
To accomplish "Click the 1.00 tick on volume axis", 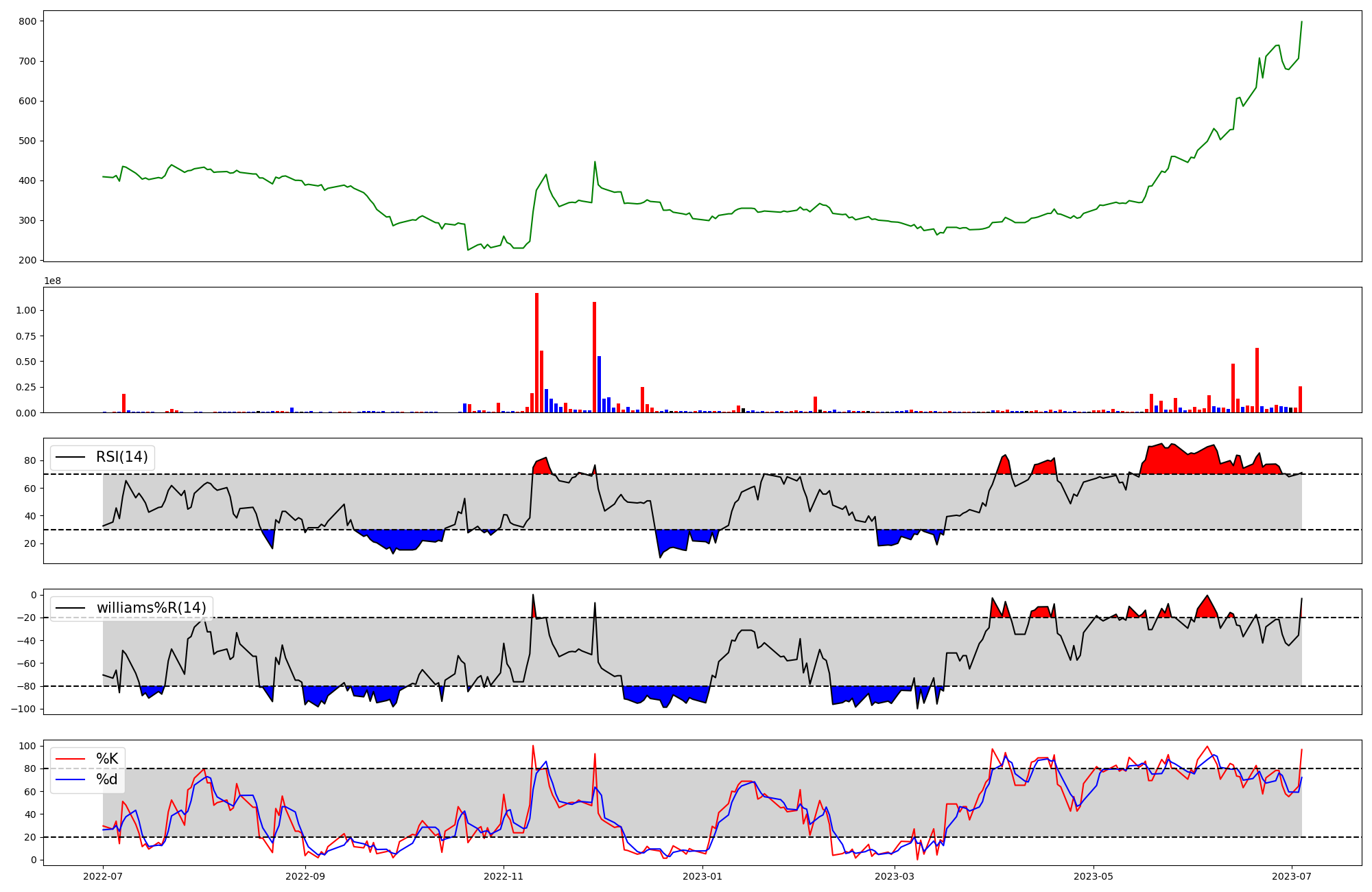I will (x=26, y=310).
